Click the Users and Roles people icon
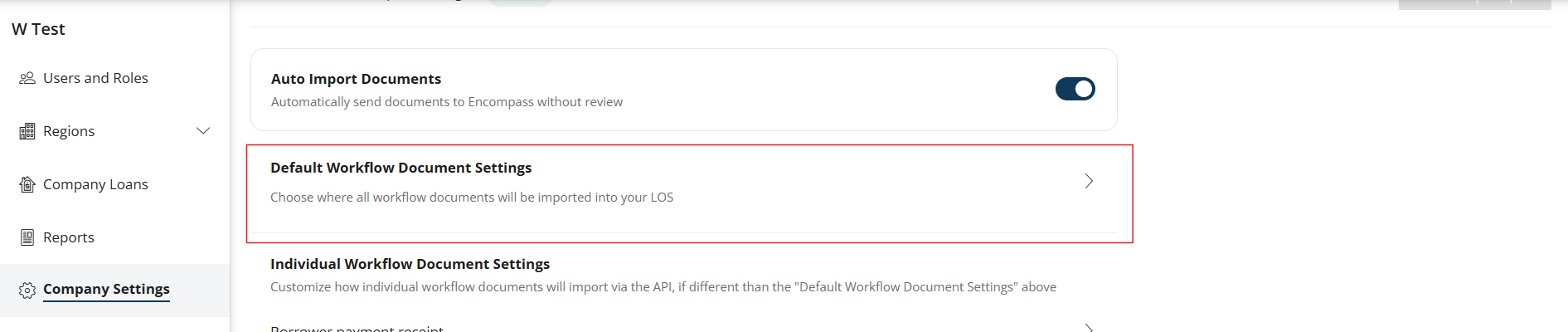The height and width of the screenshot is (332, 1568). 27,78
